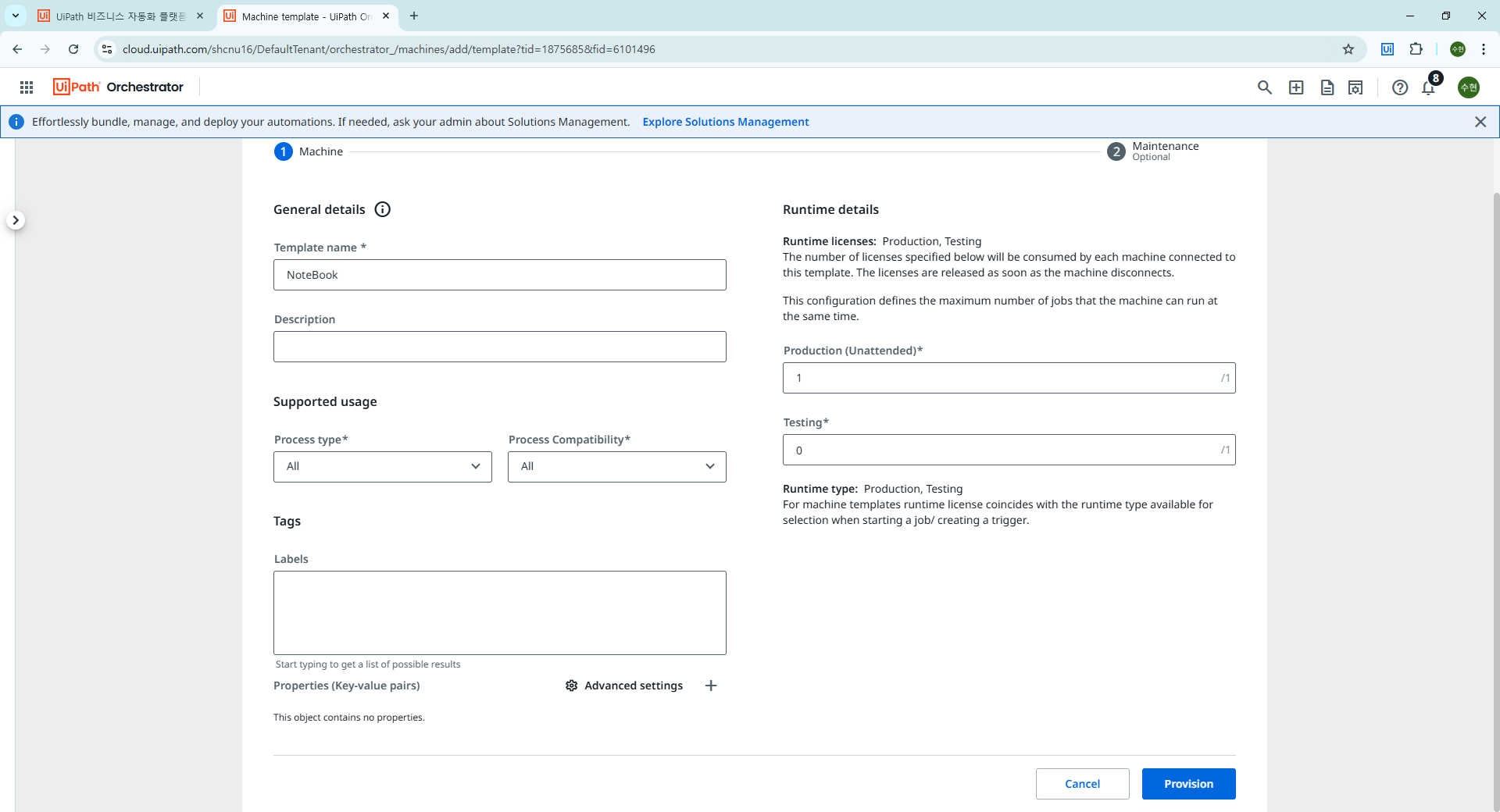The image size is (1500, 812).
Task: Dismiss the Solutions Management banner
Action: (1480, 122)
